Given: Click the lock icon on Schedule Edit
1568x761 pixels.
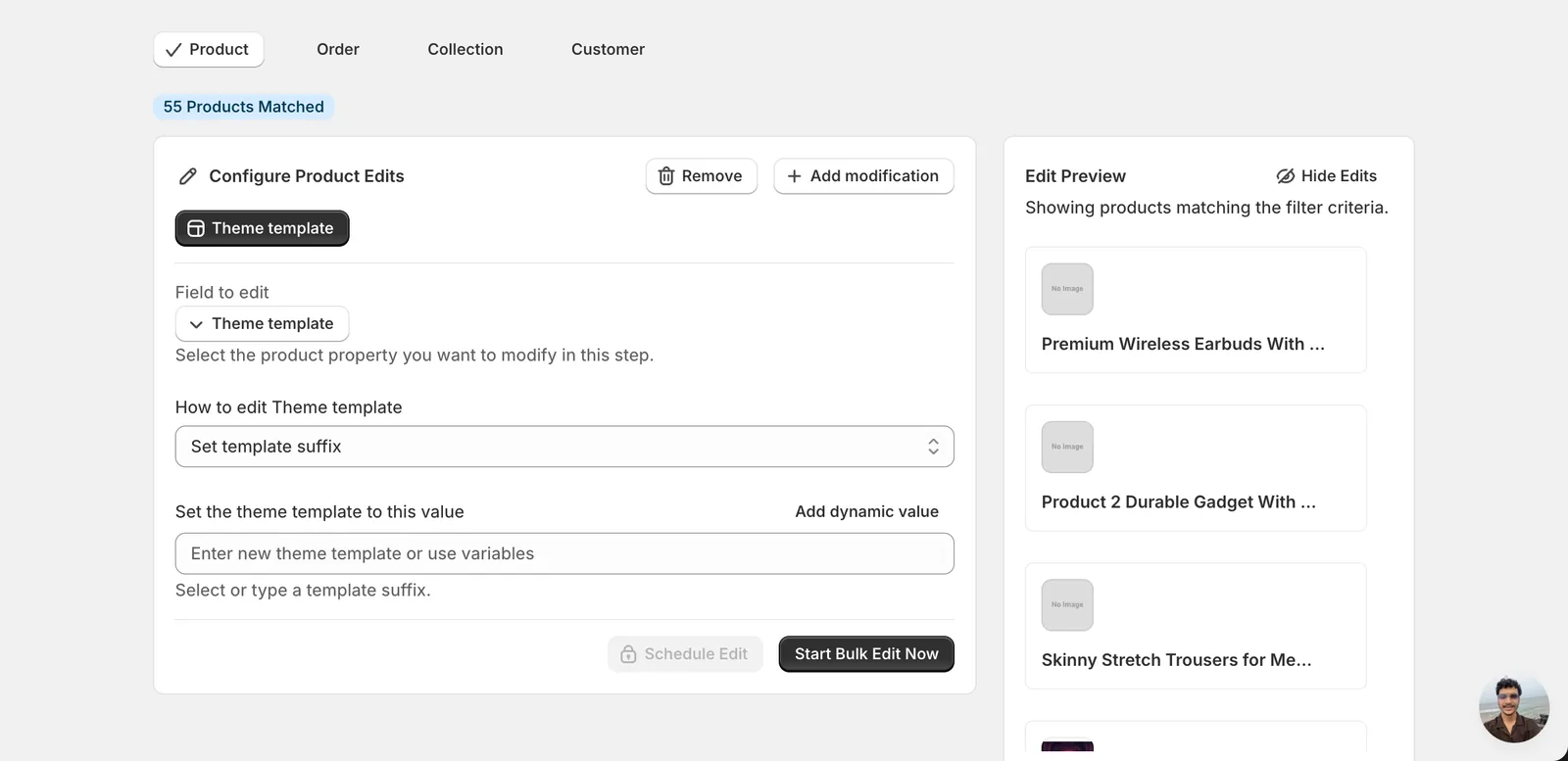Looking at the screenshot, I should (629, 654).
